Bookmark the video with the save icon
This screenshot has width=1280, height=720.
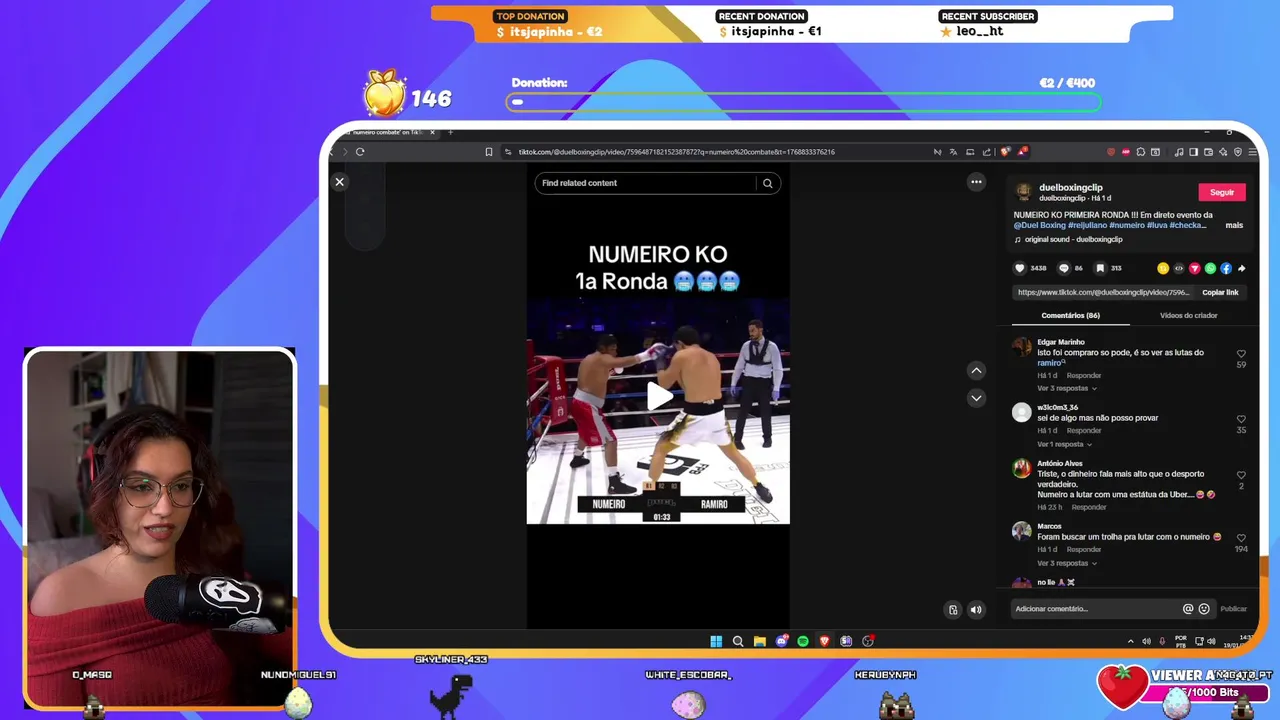[1100, 268]
